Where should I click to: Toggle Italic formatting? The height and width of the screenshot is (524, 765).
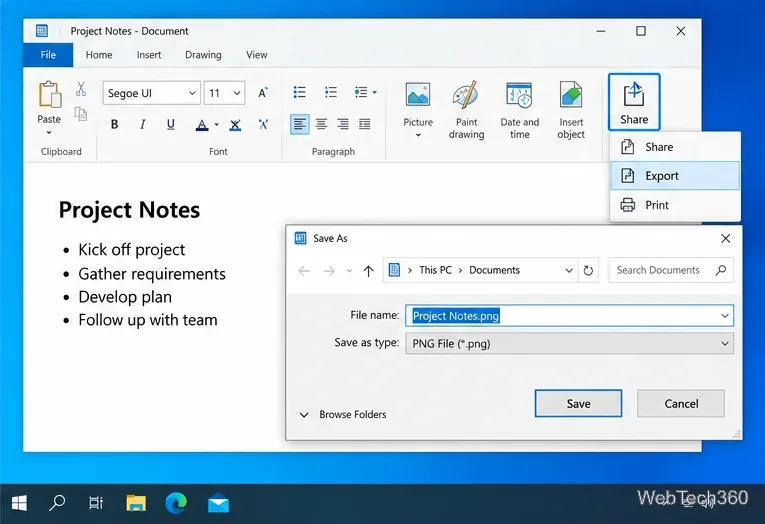(142, 124)
